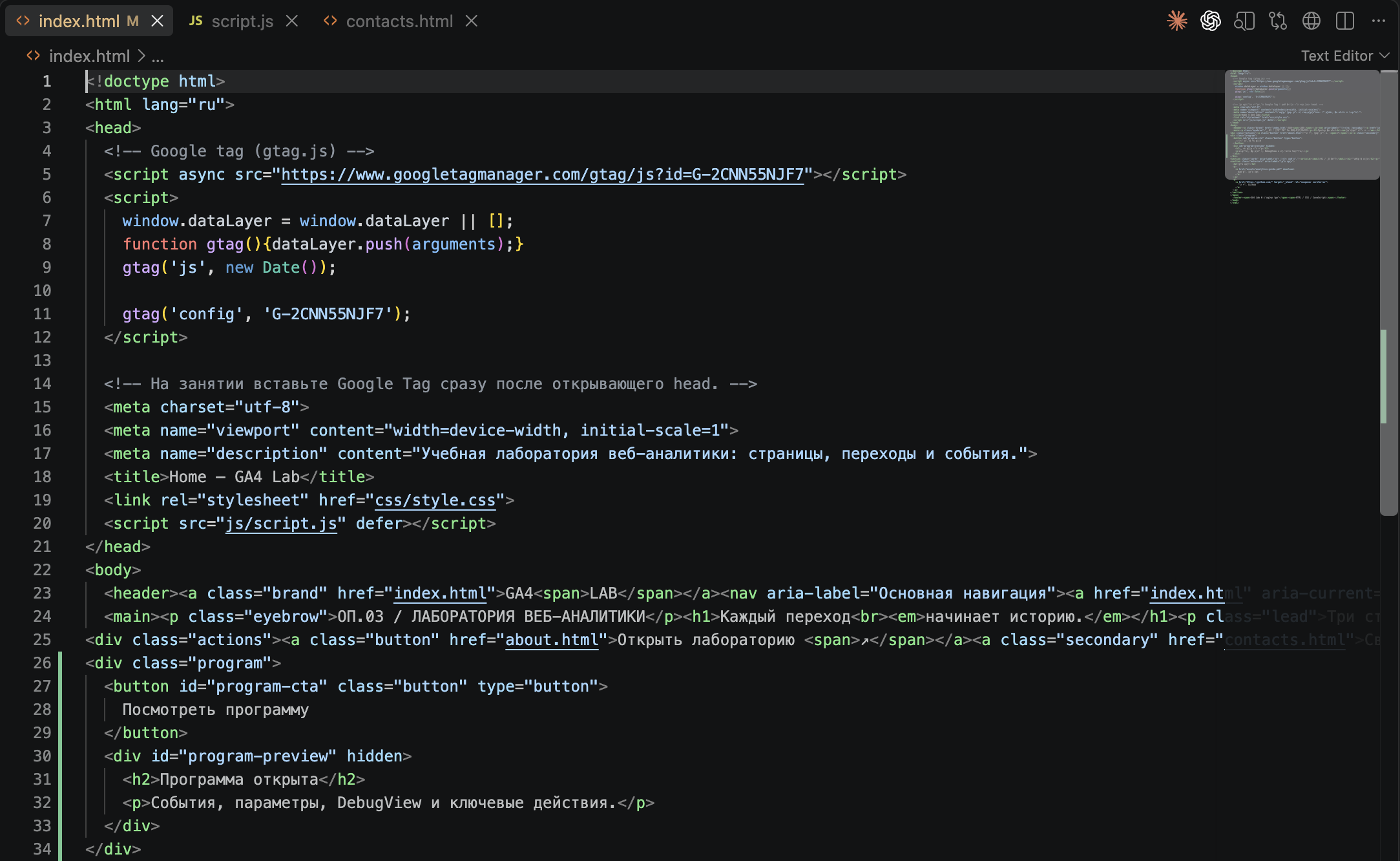Split the editor with the layout icon

[1344, 21]
